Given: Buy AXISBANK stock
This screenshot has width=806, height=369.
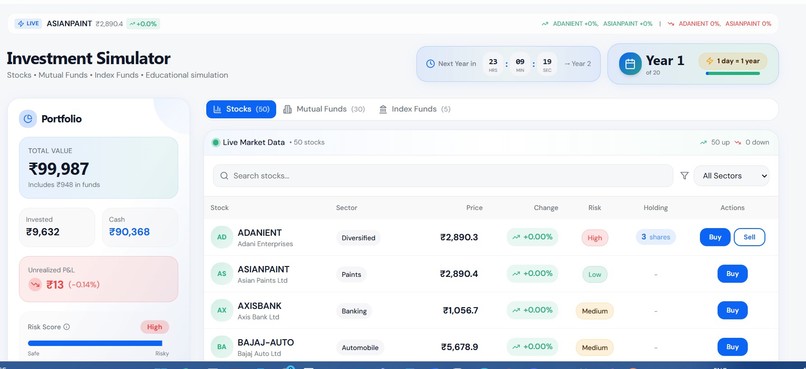Looking at the screenshot, I should (732, 310).
